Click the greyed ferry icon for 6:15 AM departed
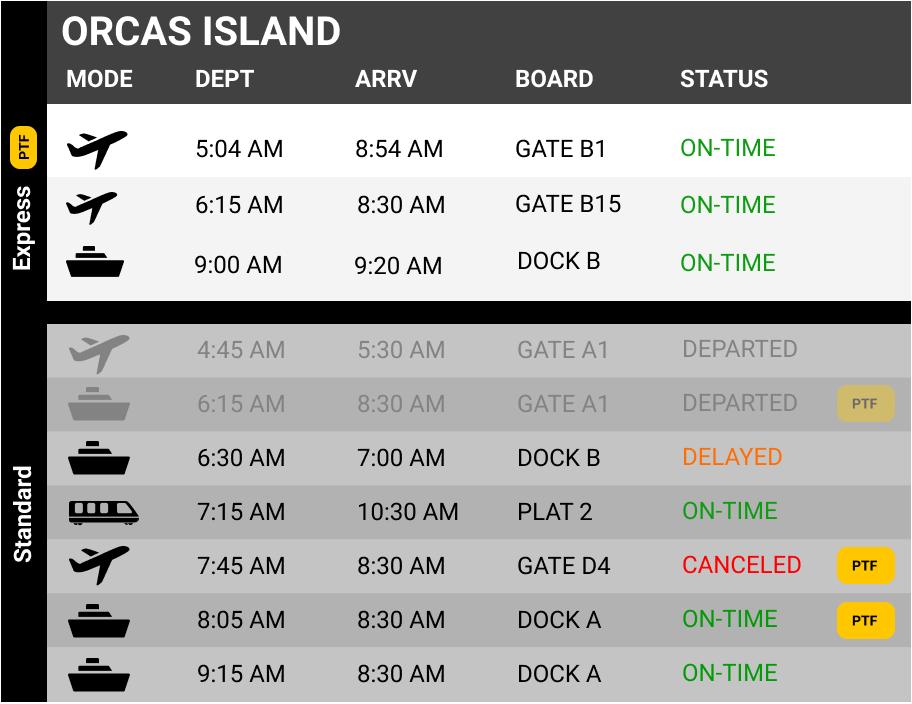The width and height of the screenshot is (912, 704). [x=99, y=403]
